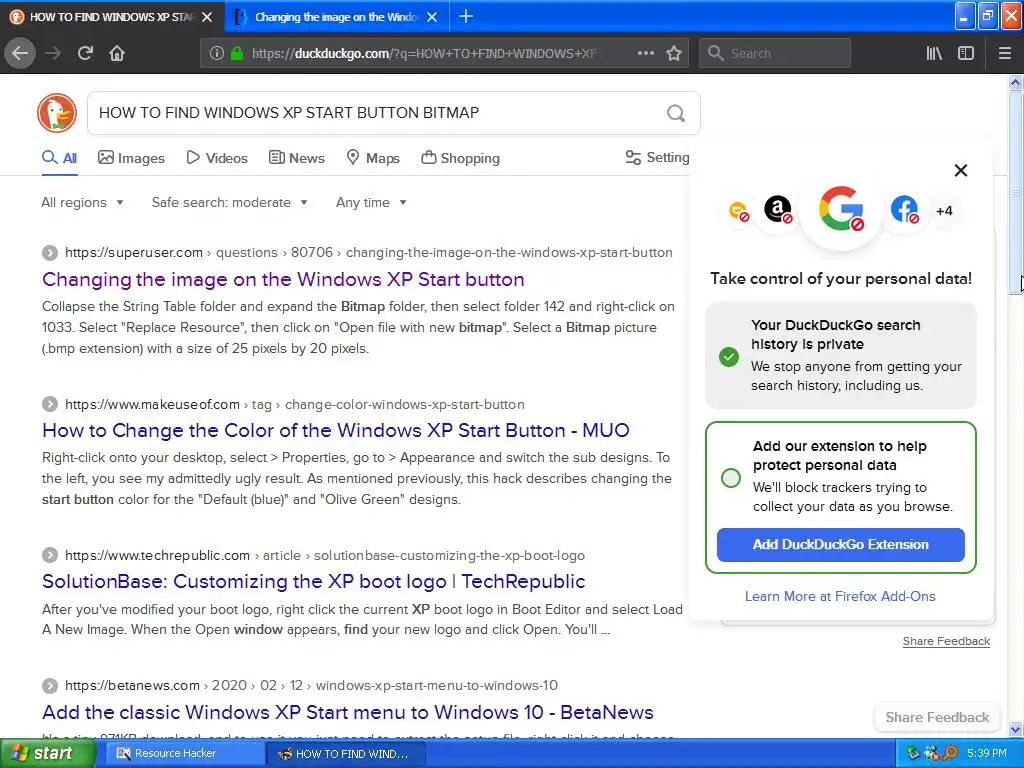Open Learn More at Firefox Add-Ons

click(840, 596)
